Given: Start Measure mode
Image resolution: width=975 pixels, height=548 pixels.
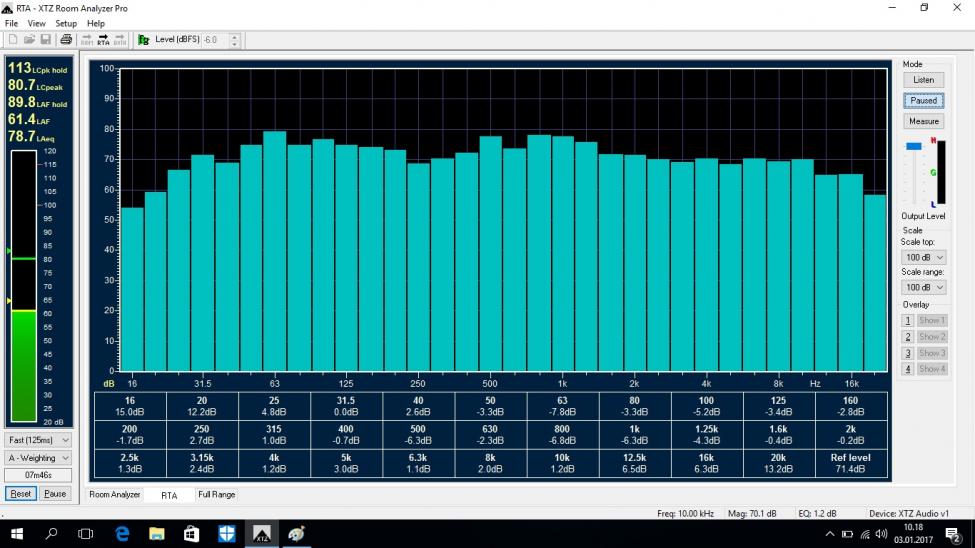Looking at the screenshot, I should (923, 121).
